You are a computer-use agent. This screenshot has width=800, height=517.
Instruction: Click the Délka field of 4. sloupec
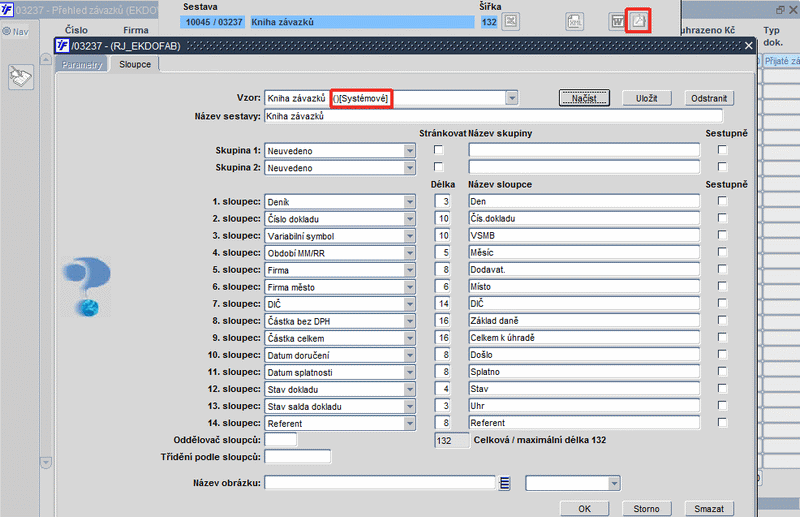click(x=442, y=252)
